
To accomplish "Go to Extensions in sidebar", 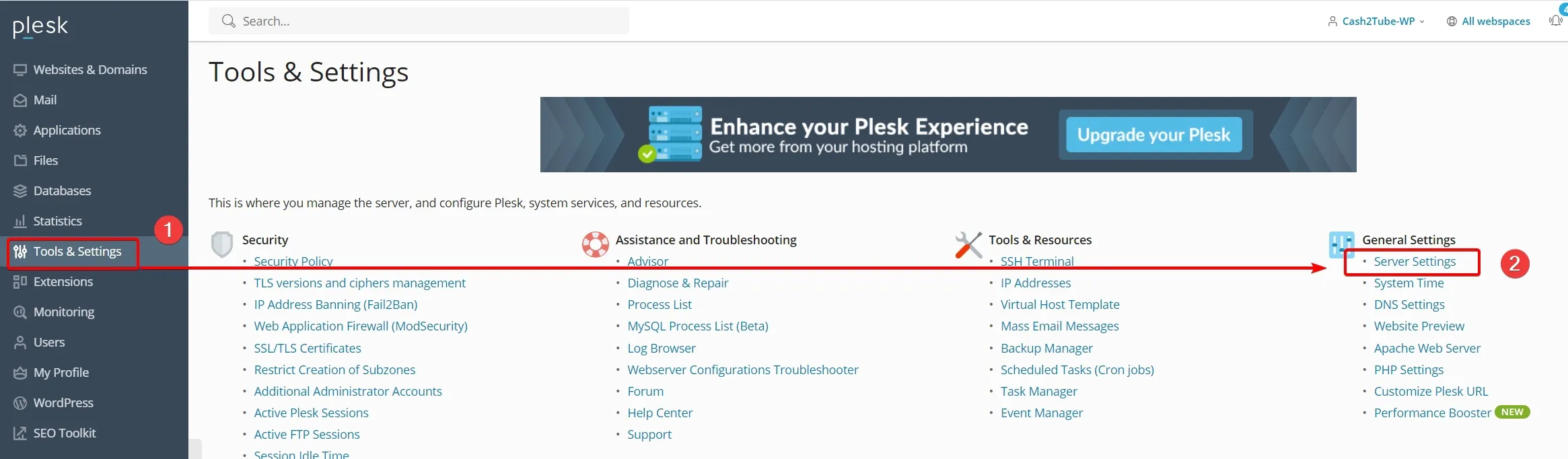I will coord(63,282).
